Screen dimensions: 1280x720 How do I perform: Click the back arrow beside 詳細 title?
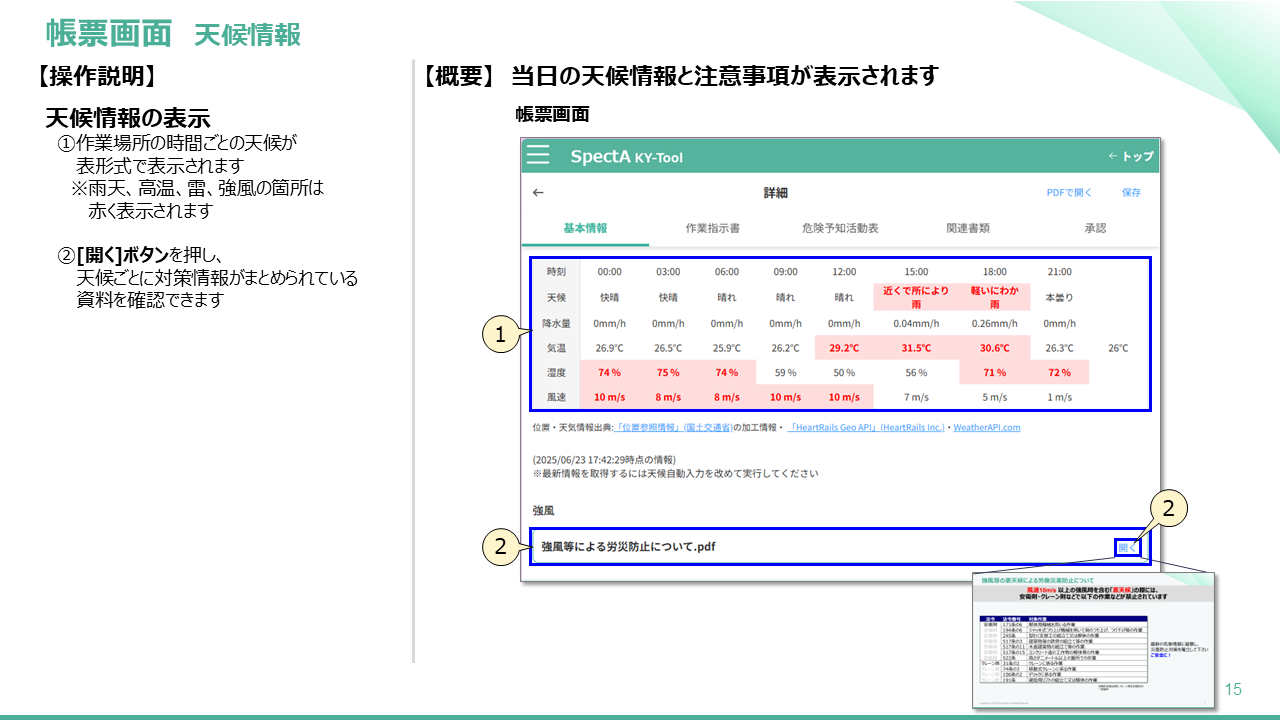pyautogui.click(x=538, y=192)
